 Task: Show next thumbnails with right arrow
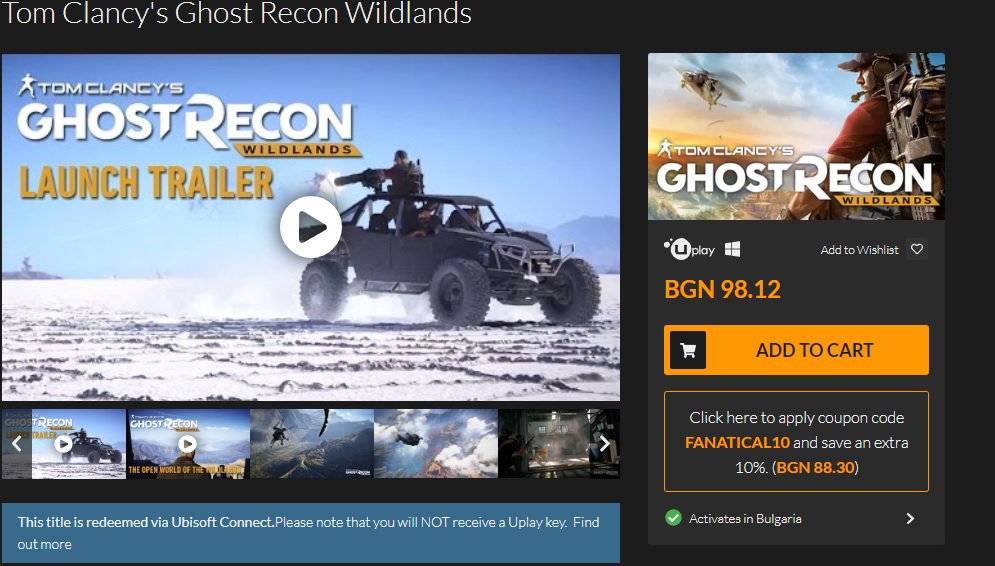605,444
